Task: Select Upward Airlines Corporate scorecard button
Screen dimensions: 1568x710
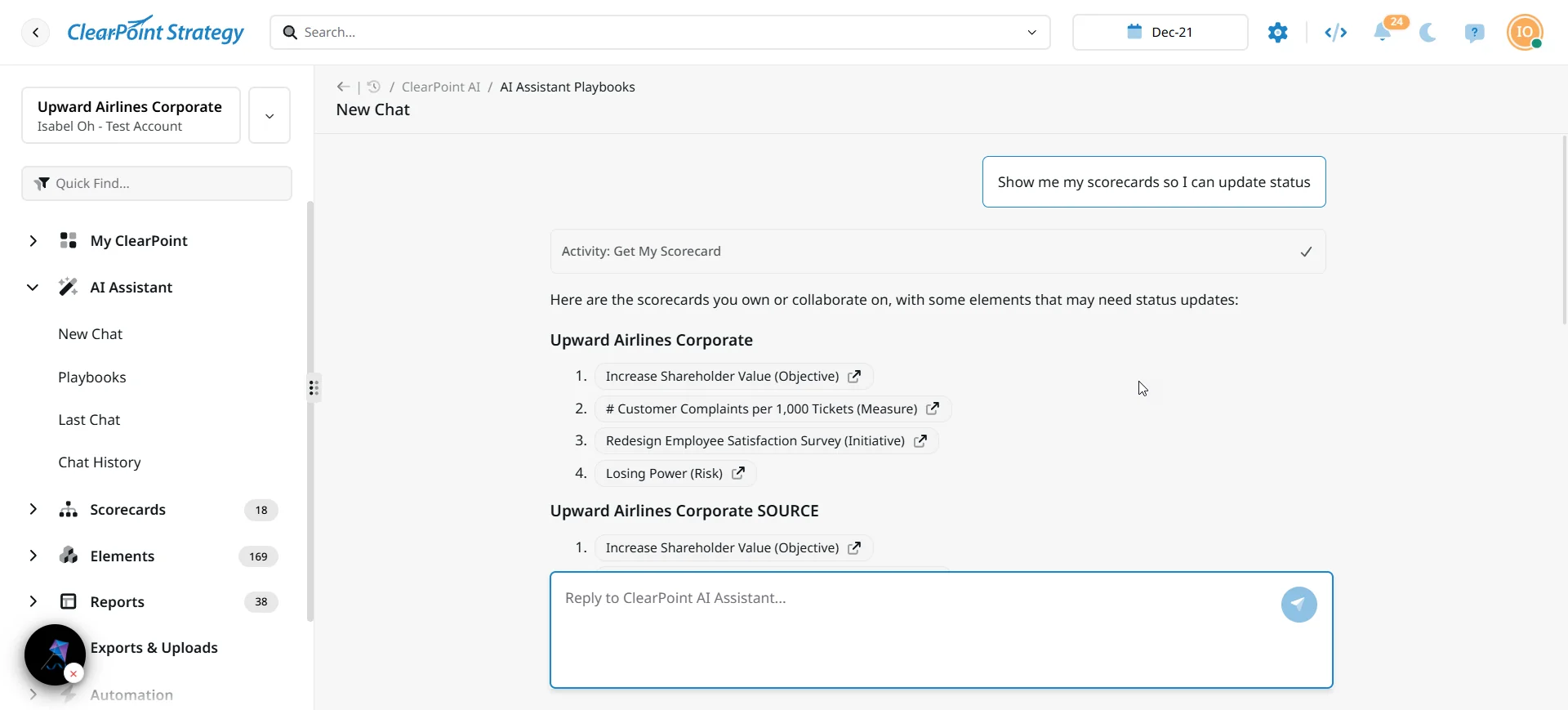Action: 131,115
